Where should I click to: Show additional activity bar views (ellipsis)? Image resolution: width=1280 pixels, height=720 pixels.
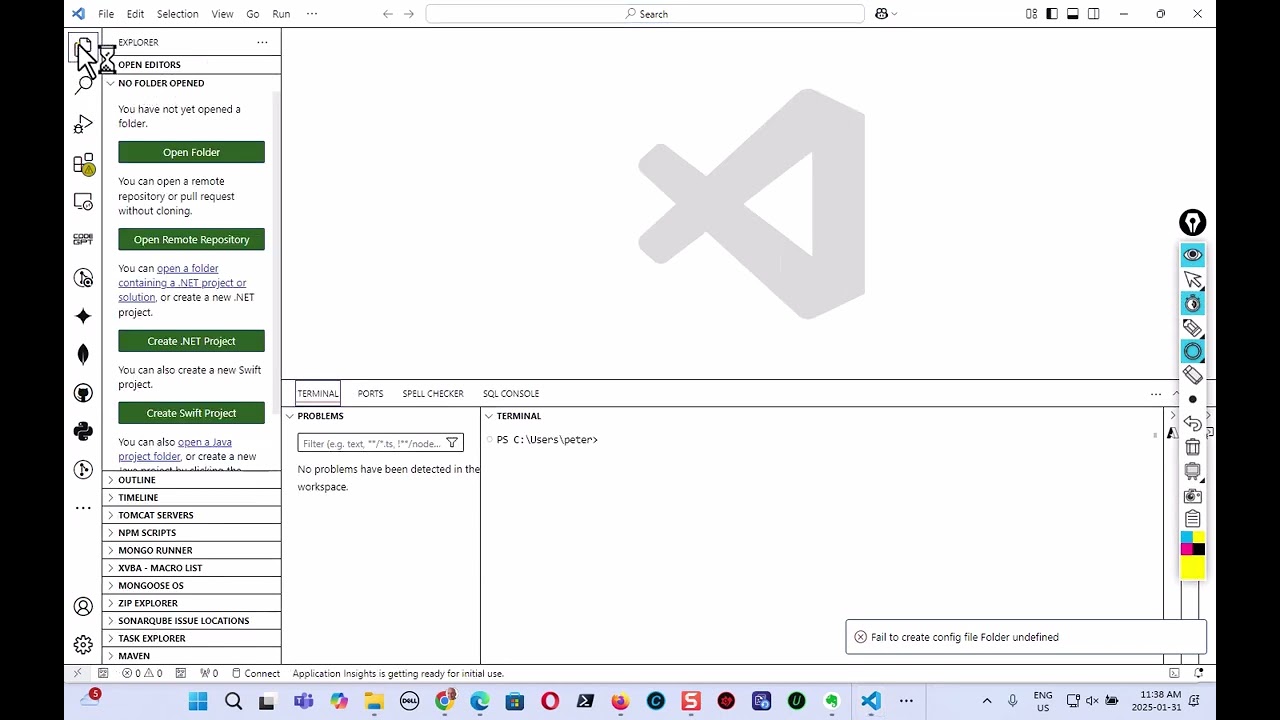[83, 508]
